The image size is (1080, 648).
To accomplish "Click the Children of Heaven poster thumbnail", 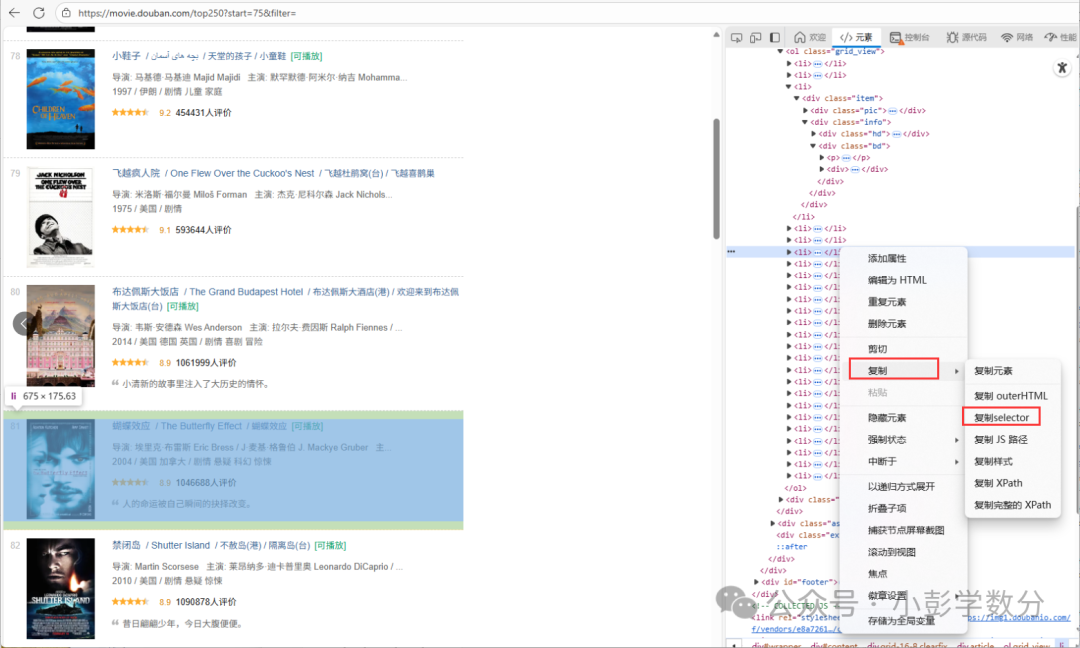I will pyautogui.click(x=61, y=99).
